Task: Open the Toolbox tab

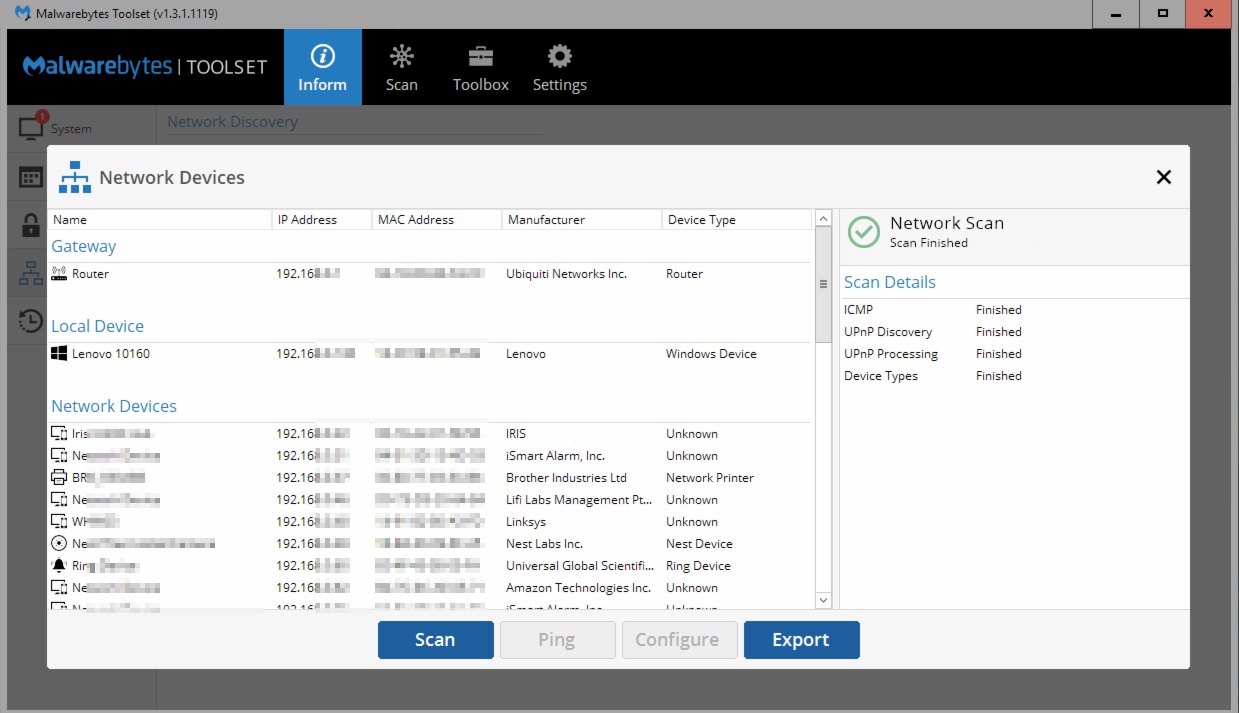Action: (x=480, y=66)
